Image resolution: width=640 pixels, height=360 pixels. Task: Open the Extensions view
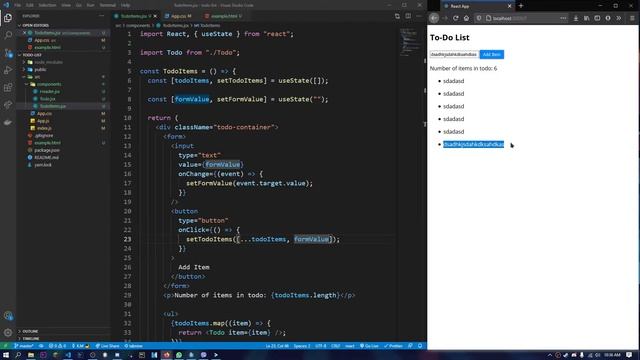(8, 87)
